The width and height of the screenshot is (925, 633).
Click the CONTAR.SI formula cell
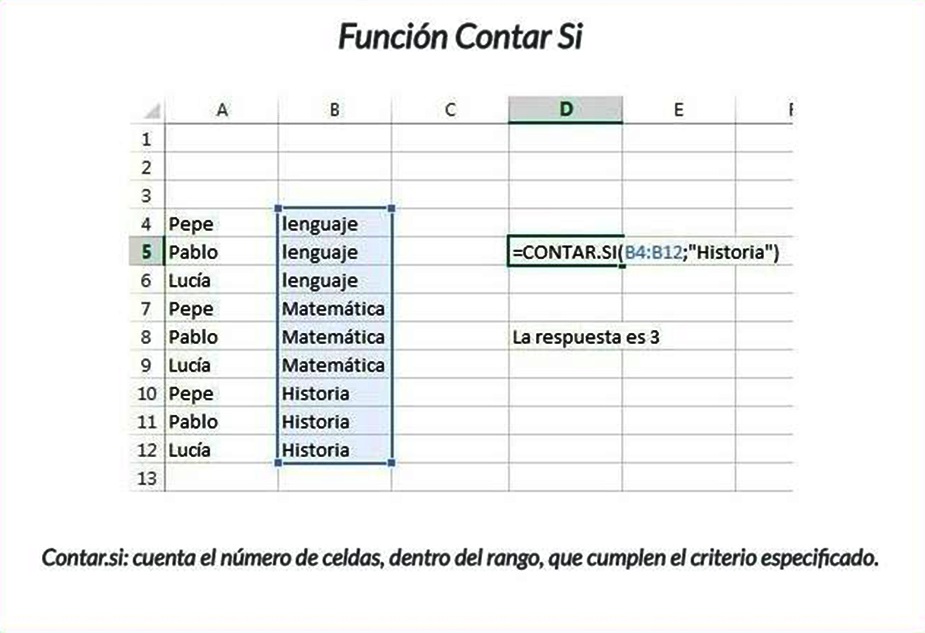(x=565, y=253)
